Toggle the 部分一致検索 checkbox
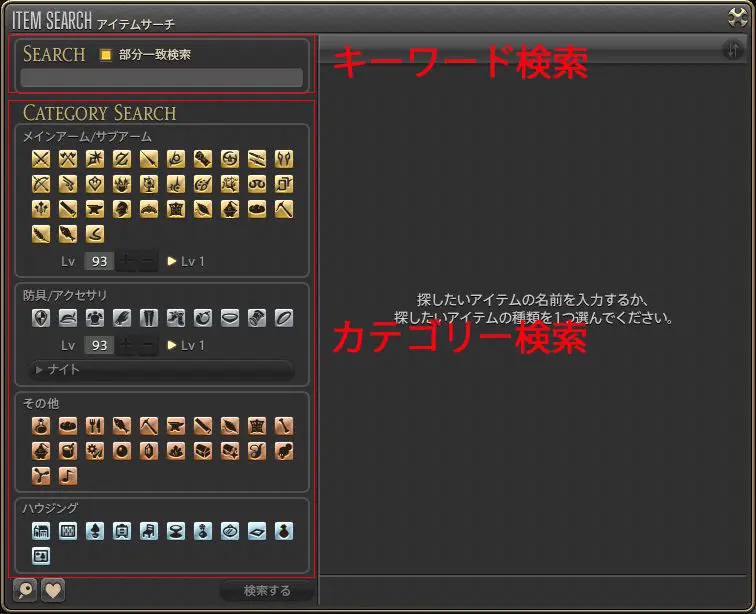Viewport: 756px width, 614px height. pyautogui.click(x=105, y=55)
